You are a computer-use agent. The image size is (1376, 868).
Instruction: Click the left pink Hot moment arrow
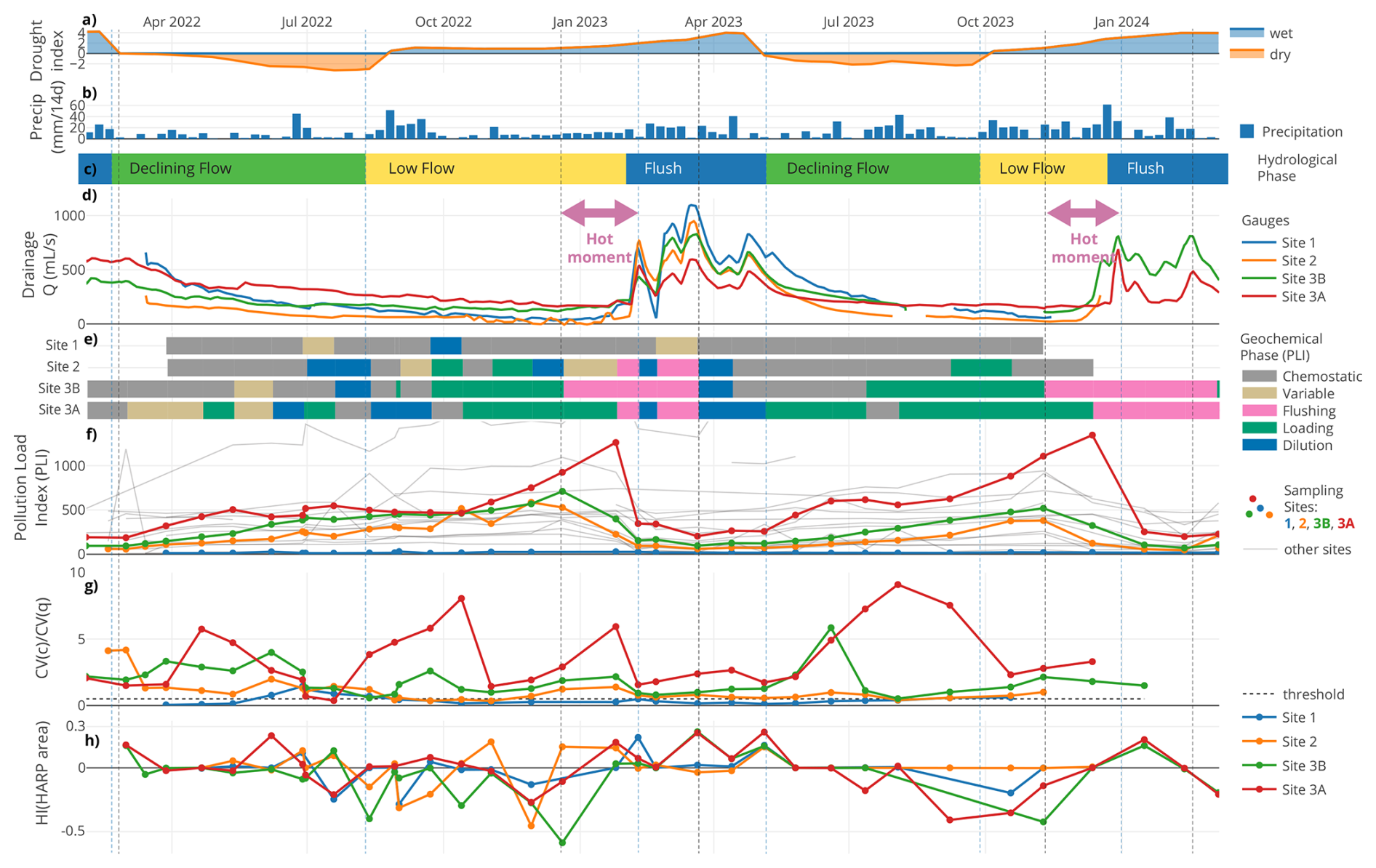(x=599, y=213)
